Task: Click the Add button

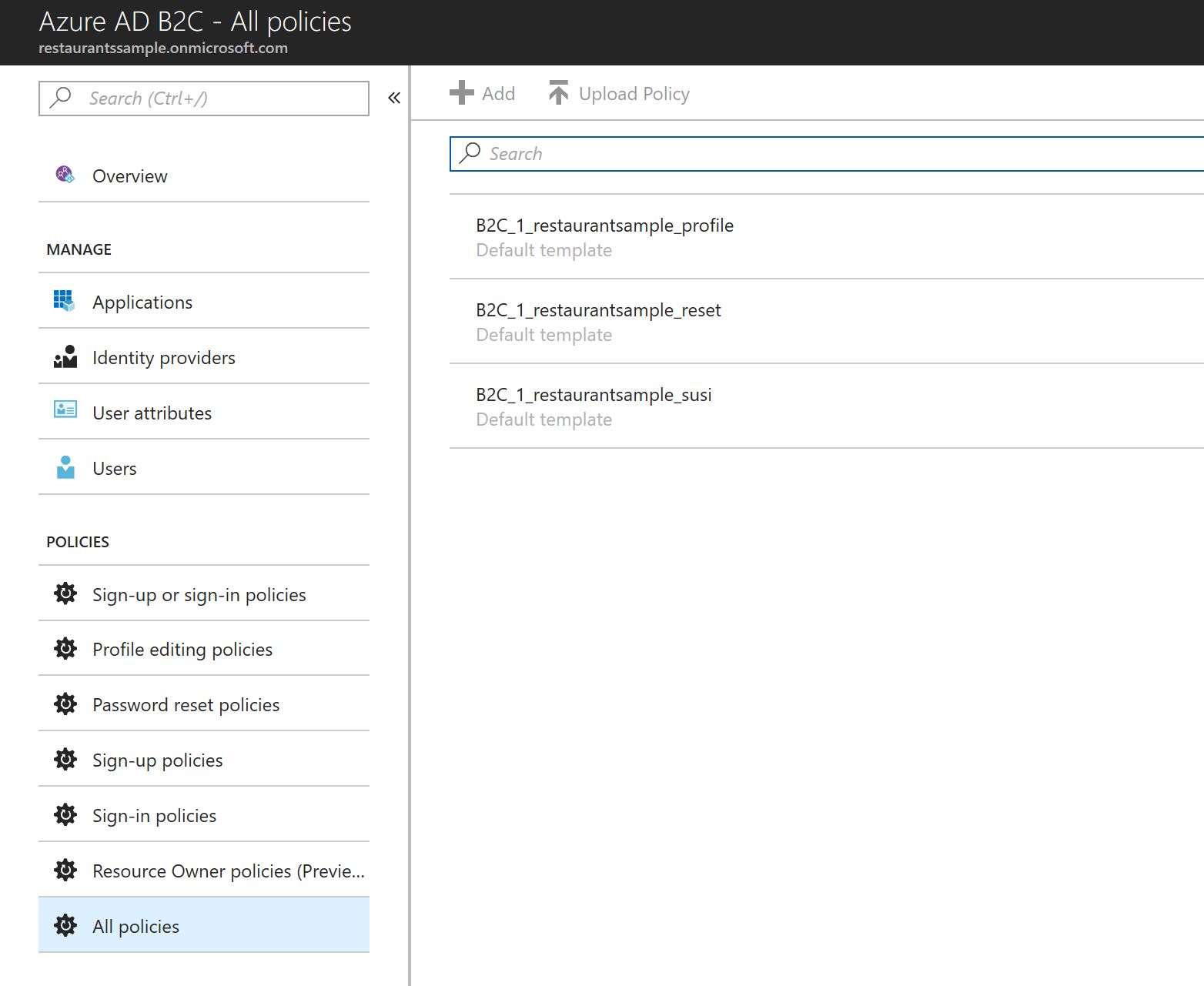Action: [483, 93]
